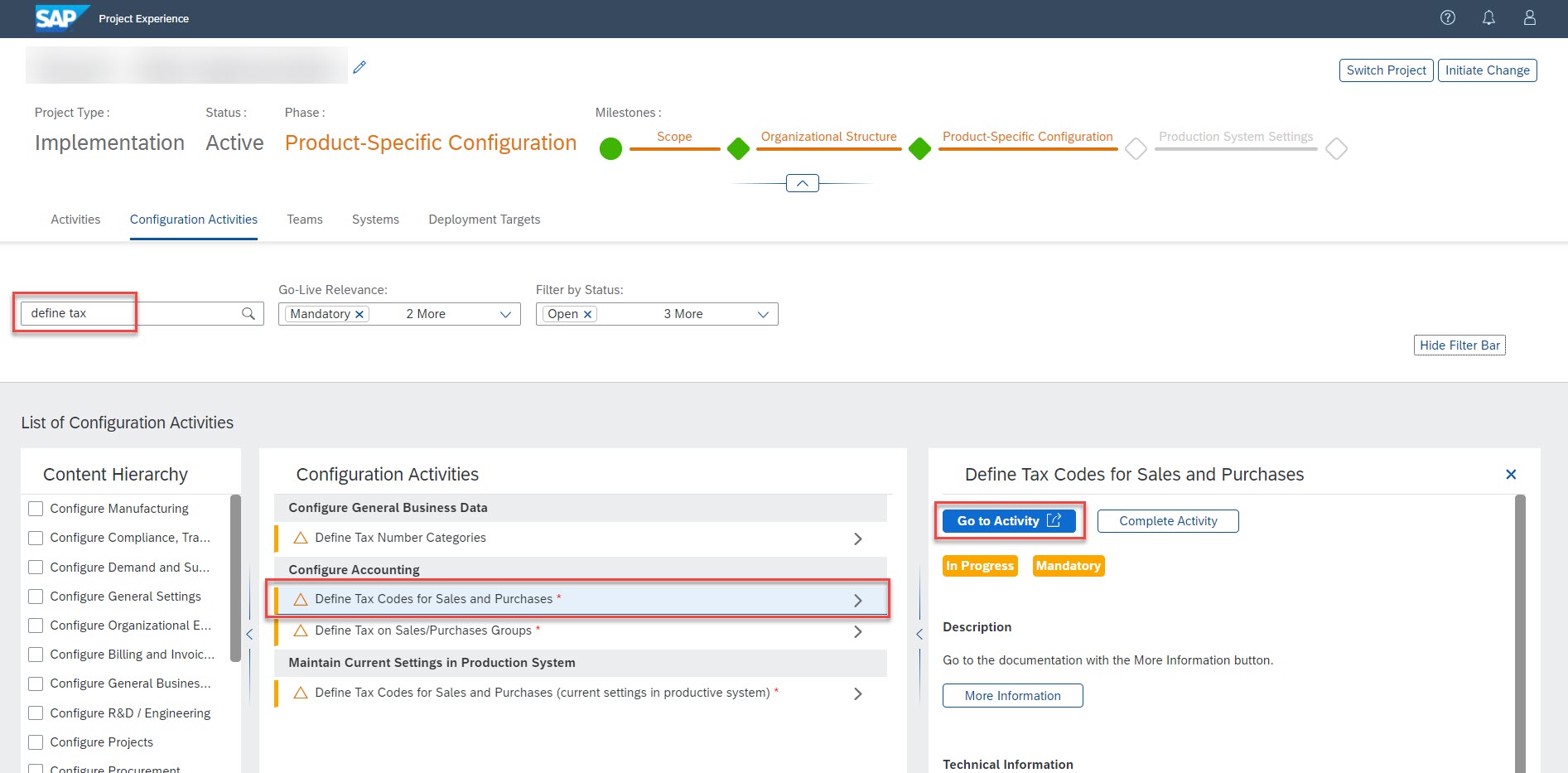
Task: Check Configure Compliance, Tra... box
Action: 36,538
